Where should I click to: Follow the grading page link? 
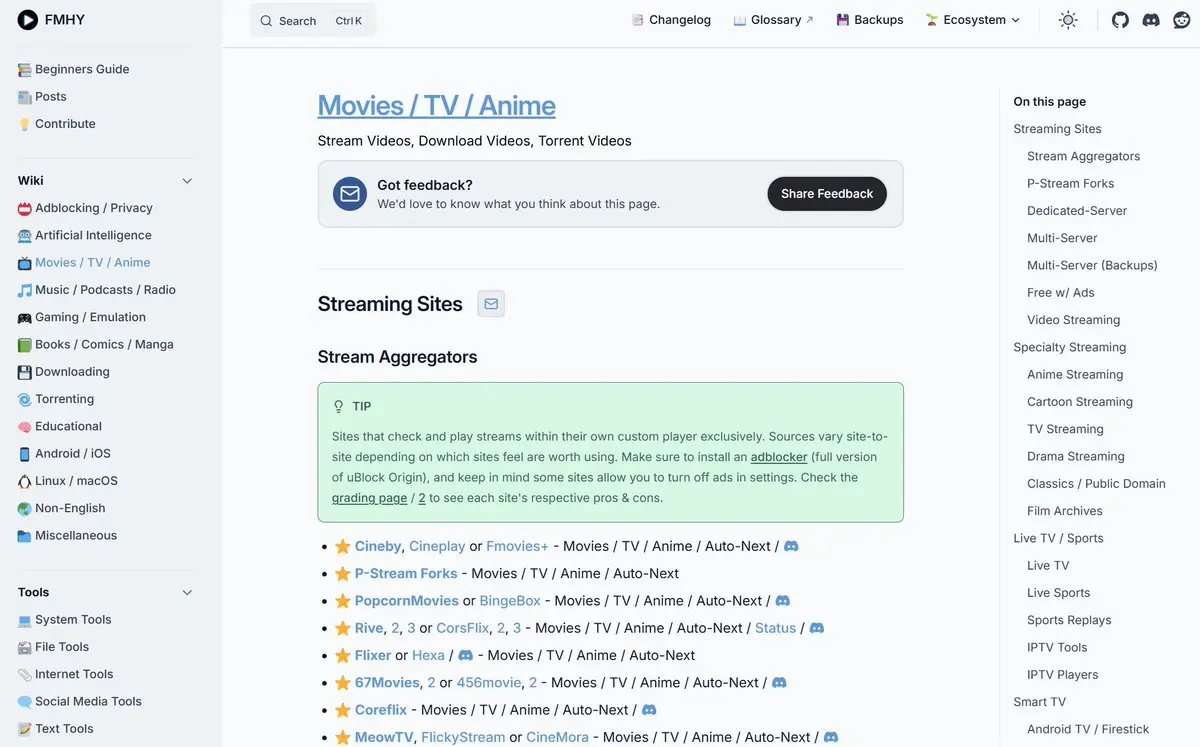click(369, 498)
